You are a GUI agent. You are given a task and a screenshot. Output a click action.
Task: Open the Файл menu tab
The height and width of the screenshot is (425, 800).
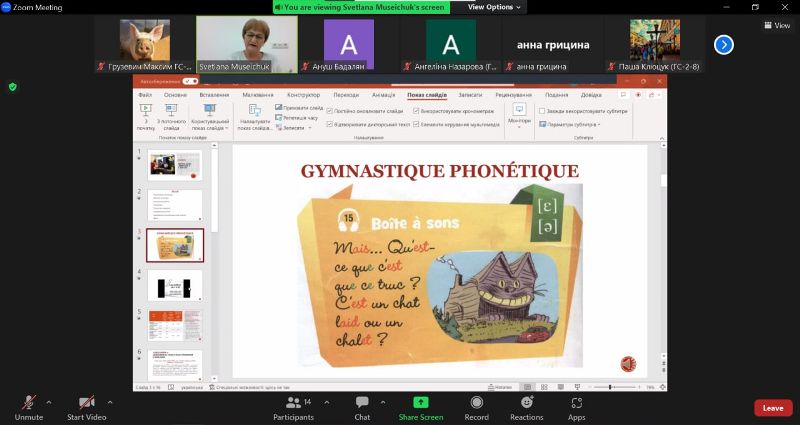click(x=145, y=95)
